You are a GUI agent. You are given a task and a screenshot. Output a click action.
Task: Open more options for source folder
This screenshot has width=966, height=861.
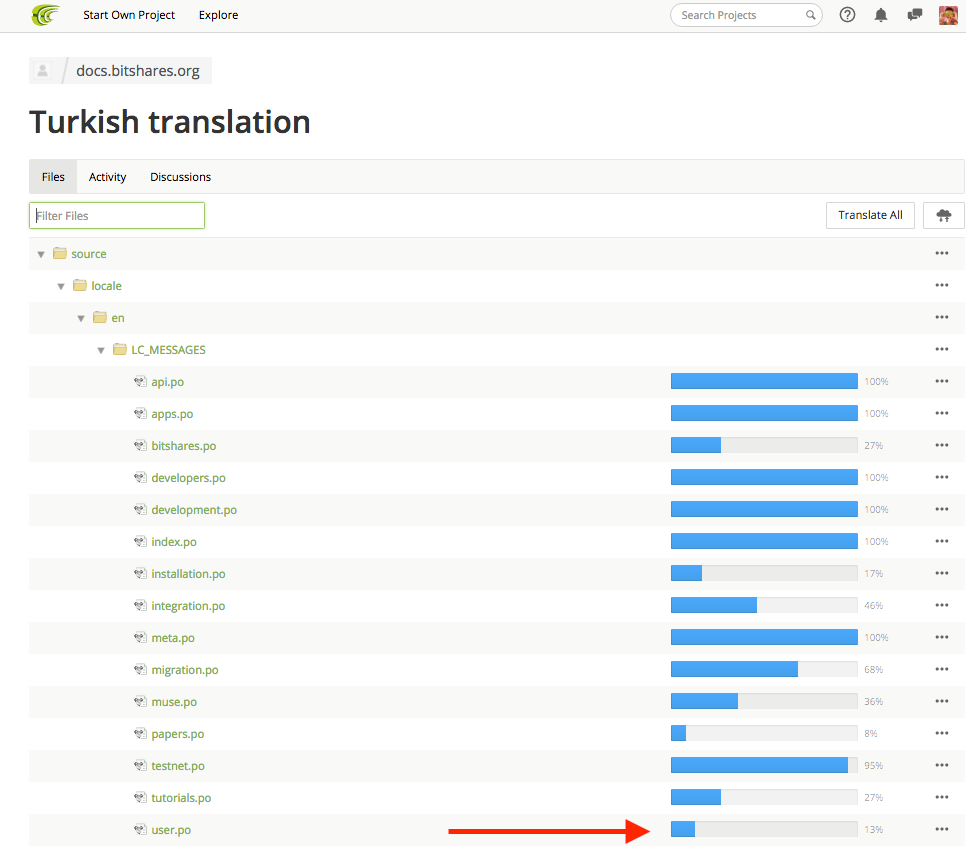click(x=941, y=253)
